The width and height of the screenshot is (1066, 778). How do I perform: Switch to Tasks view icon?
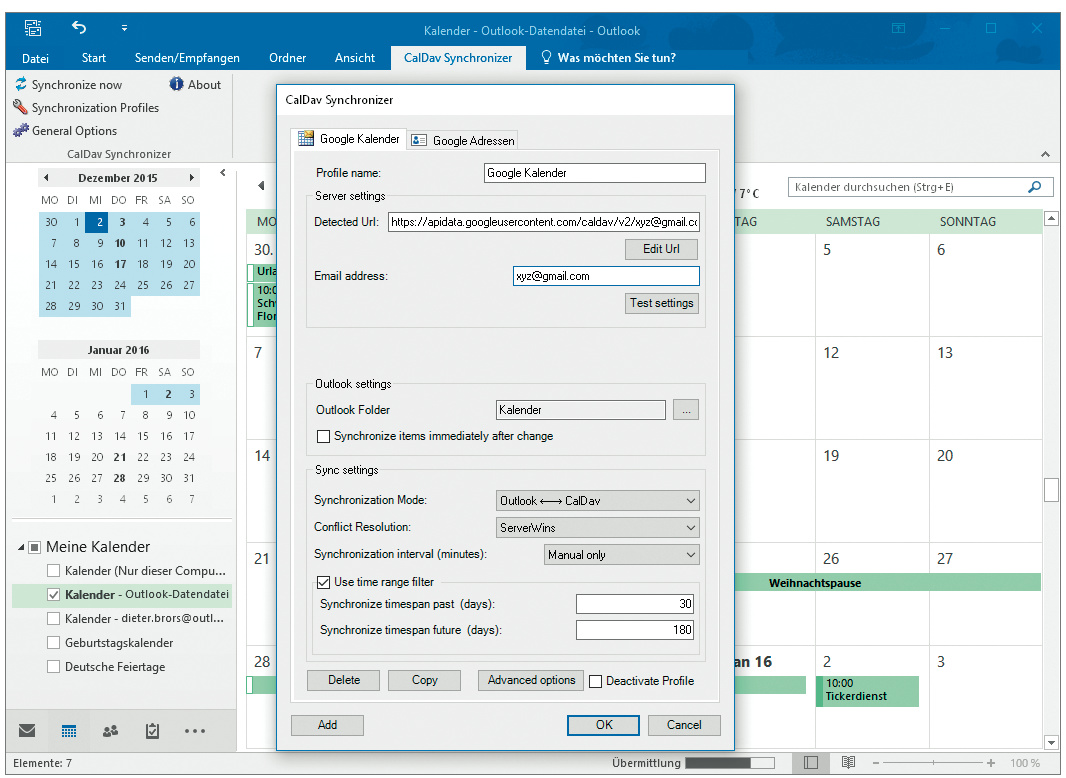click(x=152, y=731)
